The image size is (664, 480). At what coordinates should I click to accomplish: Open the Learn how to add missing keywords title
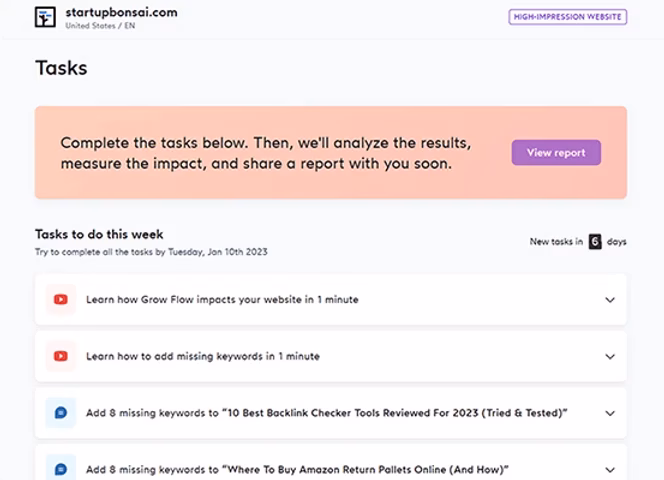click(x=203, y=356)
